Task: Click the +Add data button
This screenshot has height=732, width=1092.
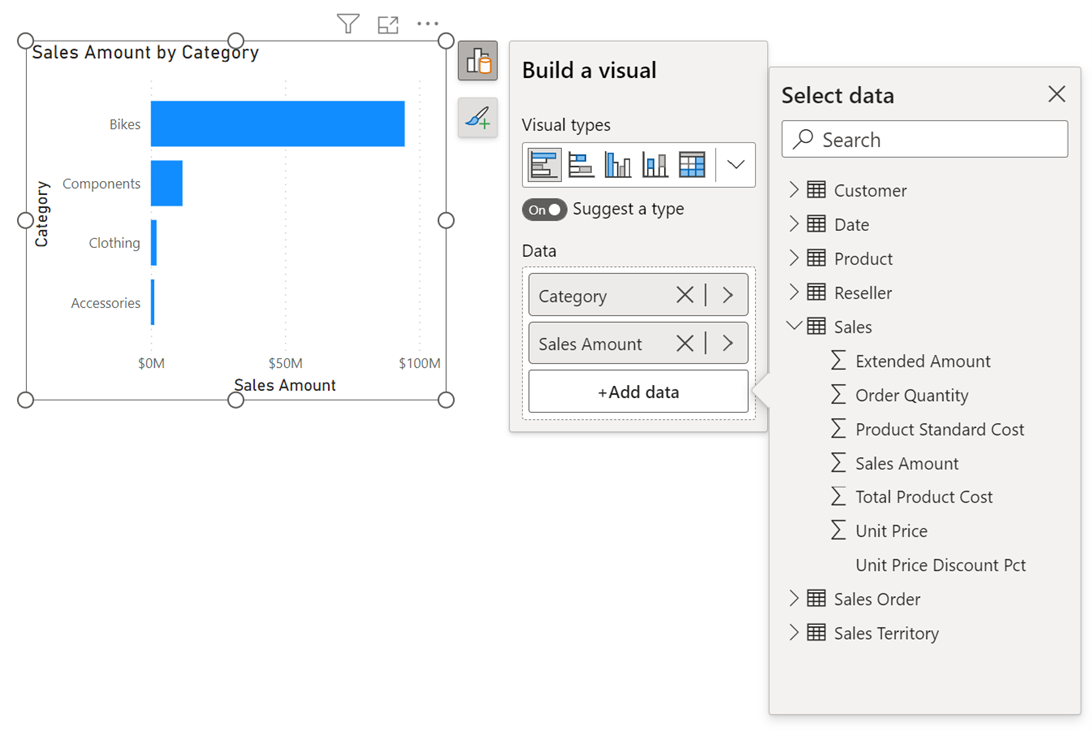Action: click(x=638, y=392)
